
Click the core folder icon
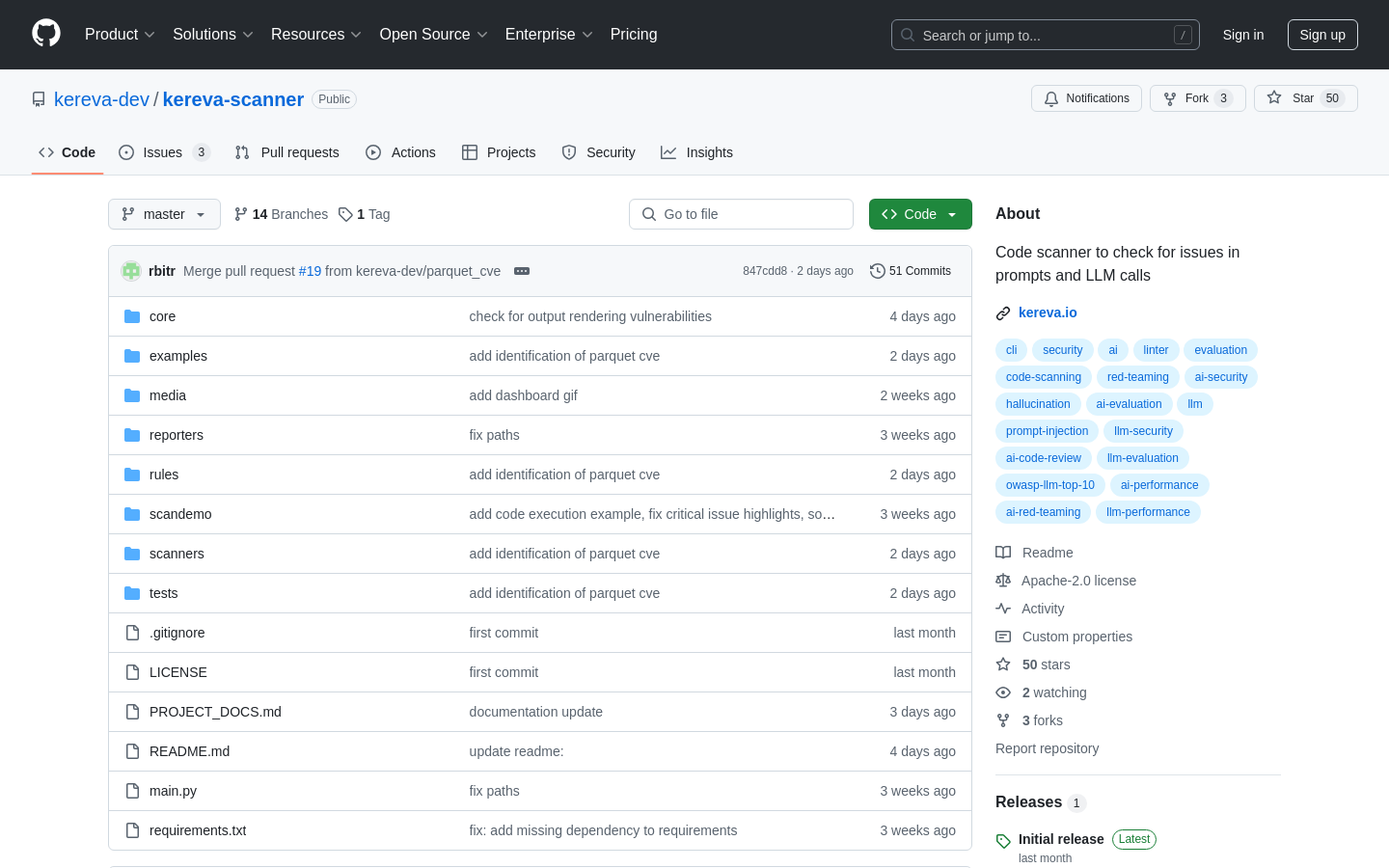coord(132,316)
